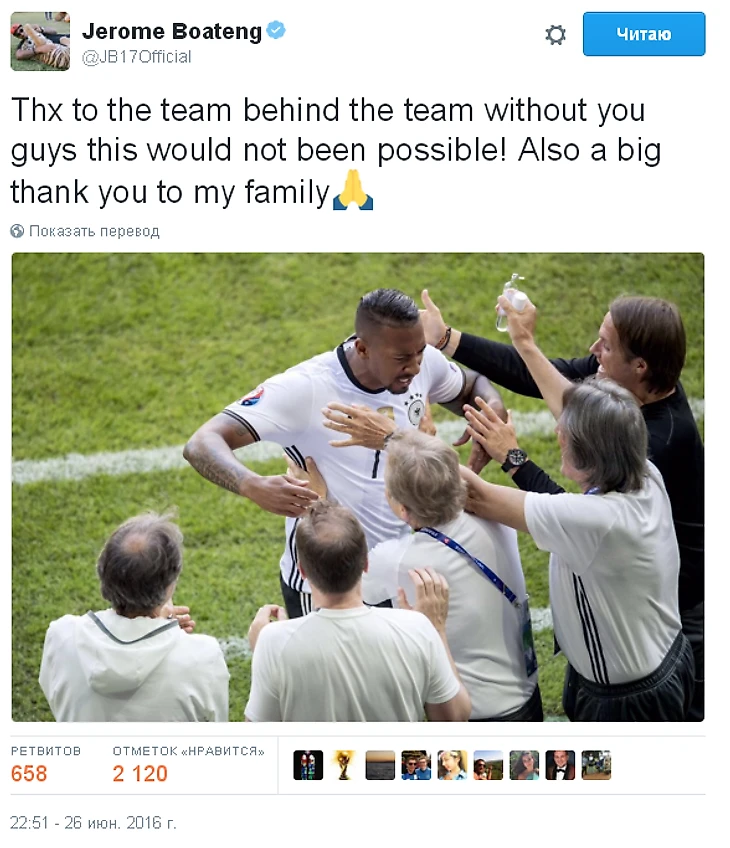The height and width of the screenshot is (848, 730).
Task: Open the two men in sunglasses avatar
Action: point(416,765)
